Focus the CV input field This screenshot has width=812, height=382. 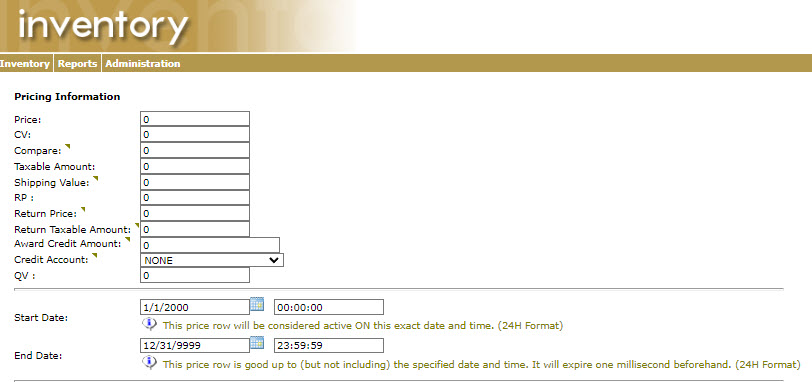195,135
